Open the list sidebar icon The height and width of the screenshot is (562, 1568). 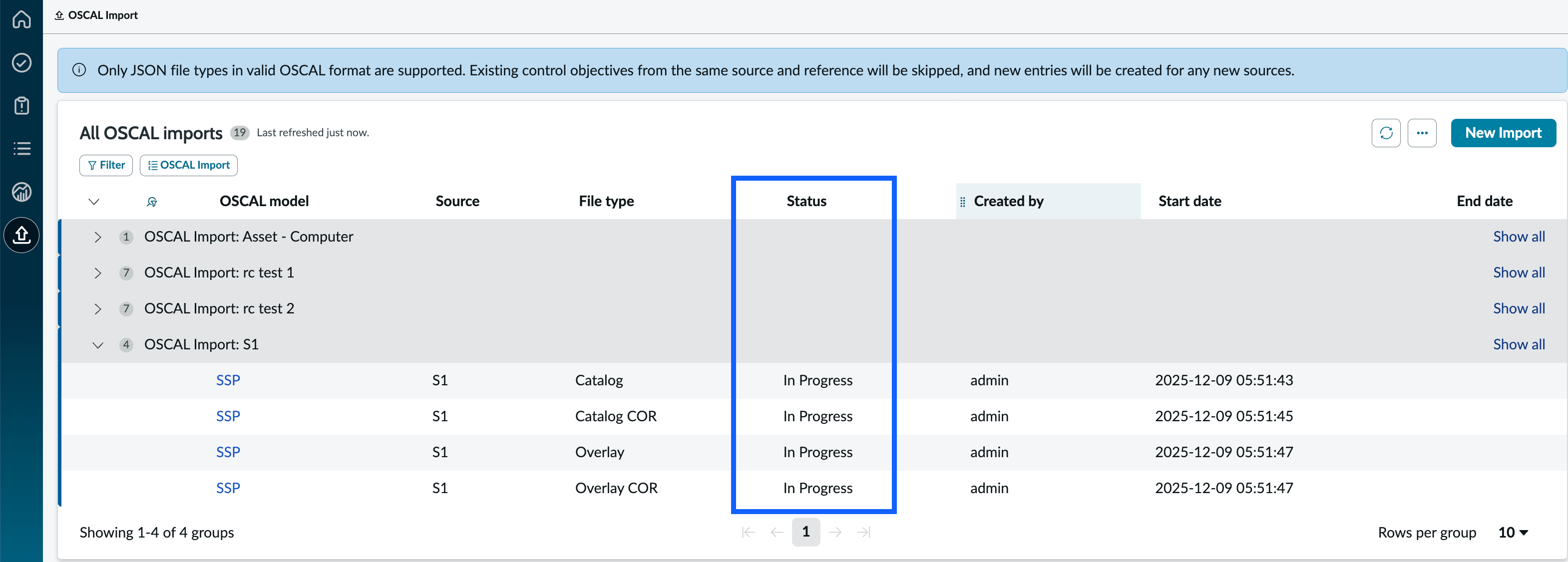coord(21,148)
